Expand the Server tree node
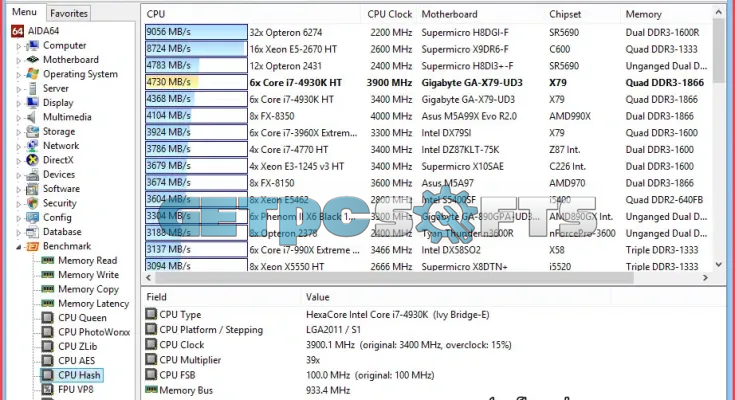This screenshot has width=735, height=400. pyautogui.click(x=19, y=89)
